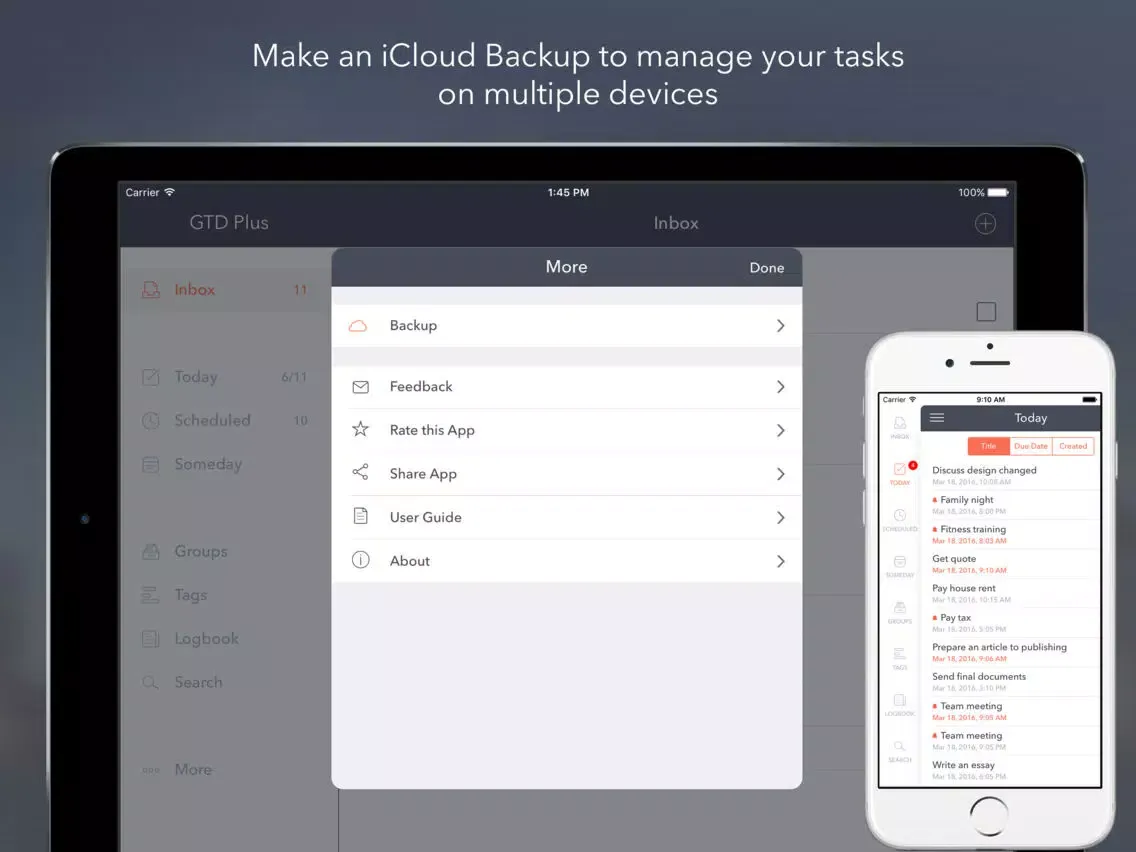Sort by Title tab on iPhone

click(988, 446)
